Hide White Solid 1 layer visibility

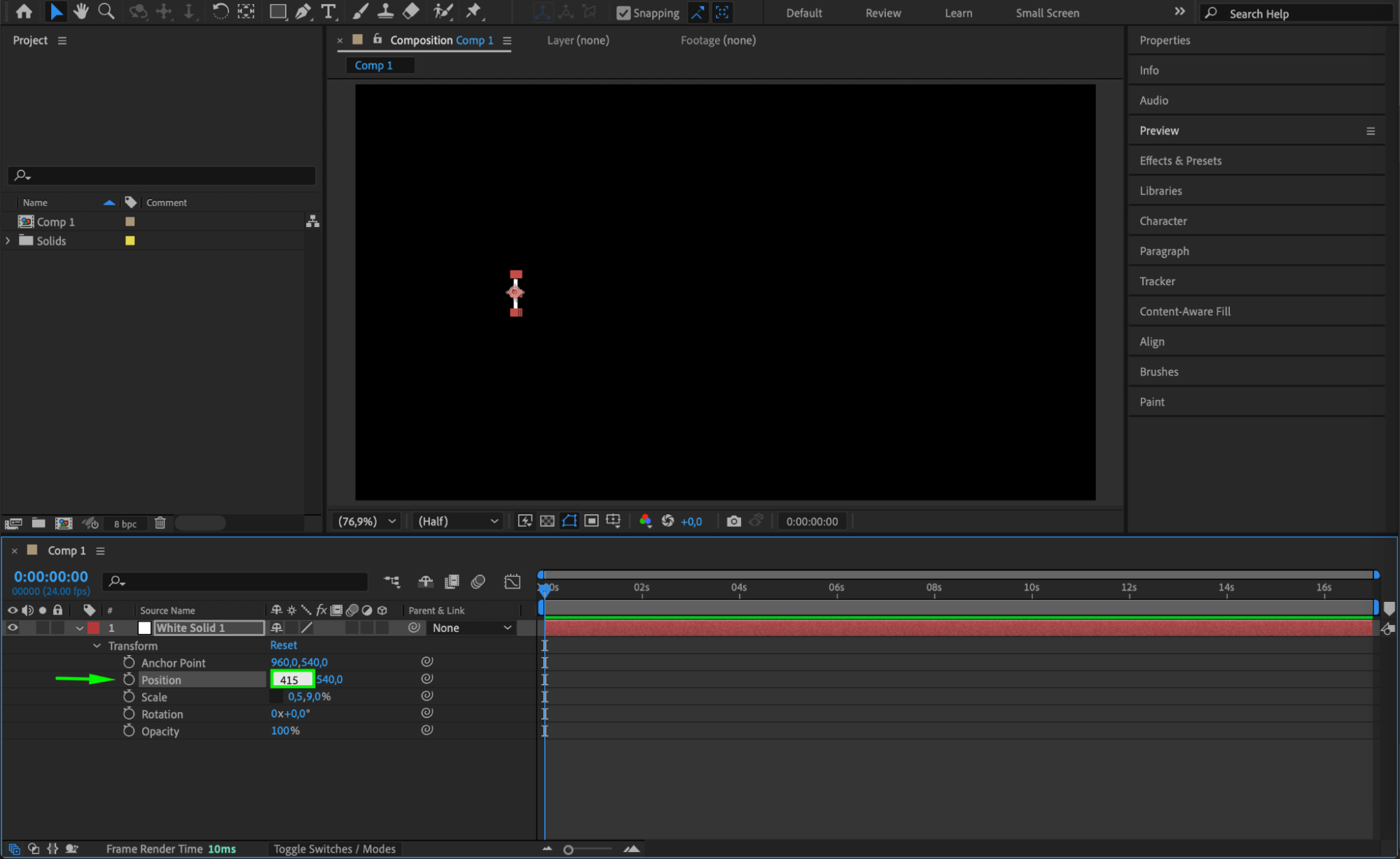[x=13, y=628]
